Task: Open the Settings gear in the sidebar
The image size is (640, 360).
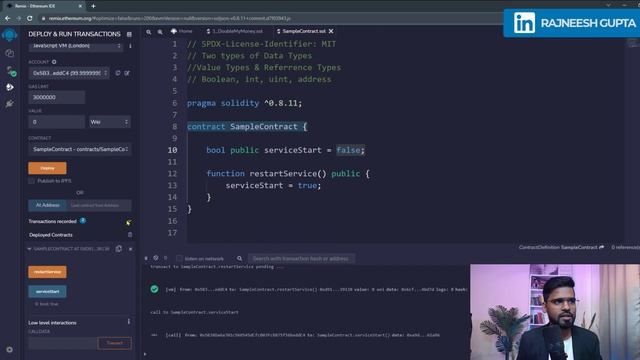Action: (x=9, y=350)
